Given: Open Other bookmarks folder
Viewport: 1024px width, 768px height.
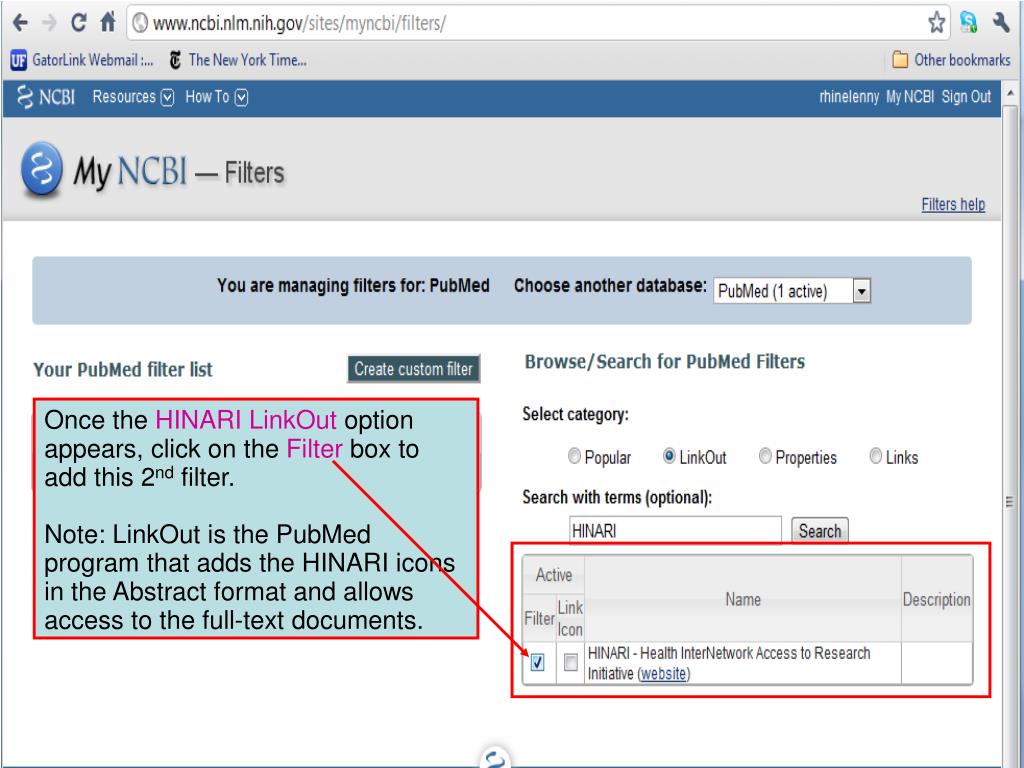Looking at the screenshot, I should click(951, 60).
